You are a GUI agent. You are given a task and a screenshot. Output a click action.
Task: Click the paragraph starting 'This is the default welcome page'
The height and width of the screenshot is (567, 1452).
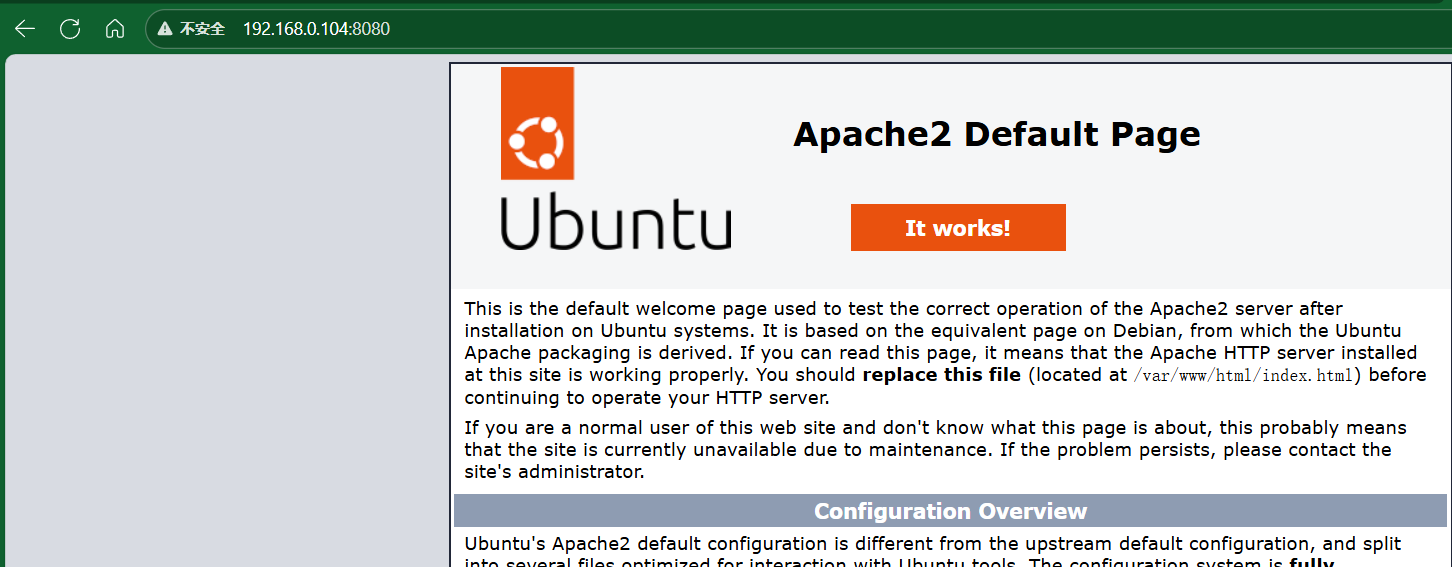click(x=945, y=353)
